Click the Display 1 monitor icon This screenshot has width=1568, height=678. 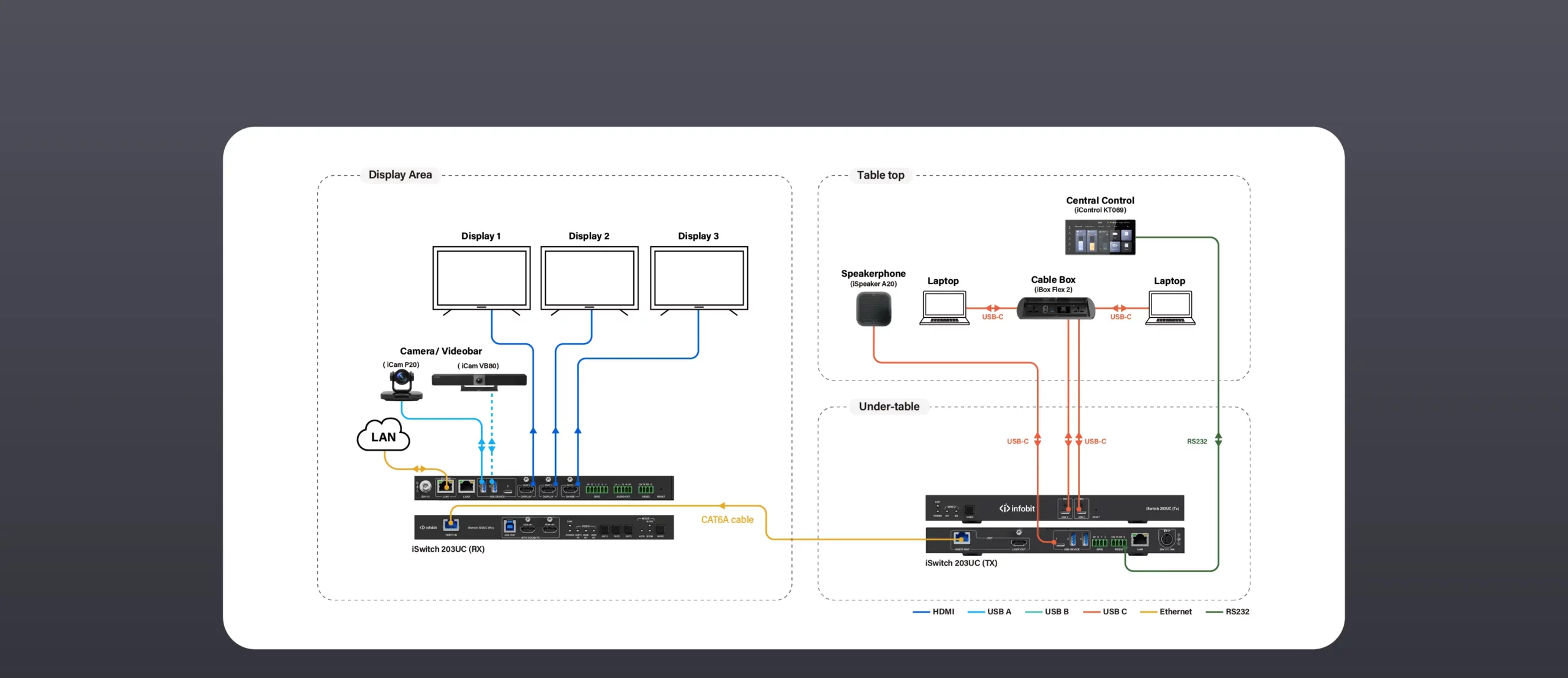pos(481,281)
